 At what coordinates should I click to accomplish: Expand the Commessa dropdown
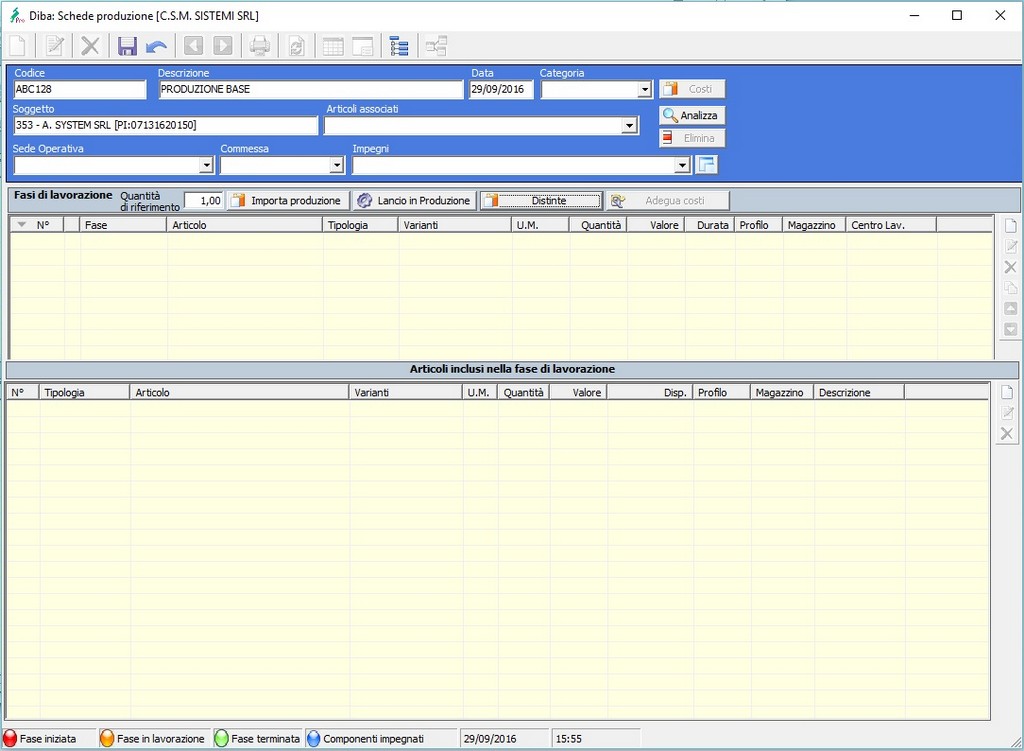336,165
